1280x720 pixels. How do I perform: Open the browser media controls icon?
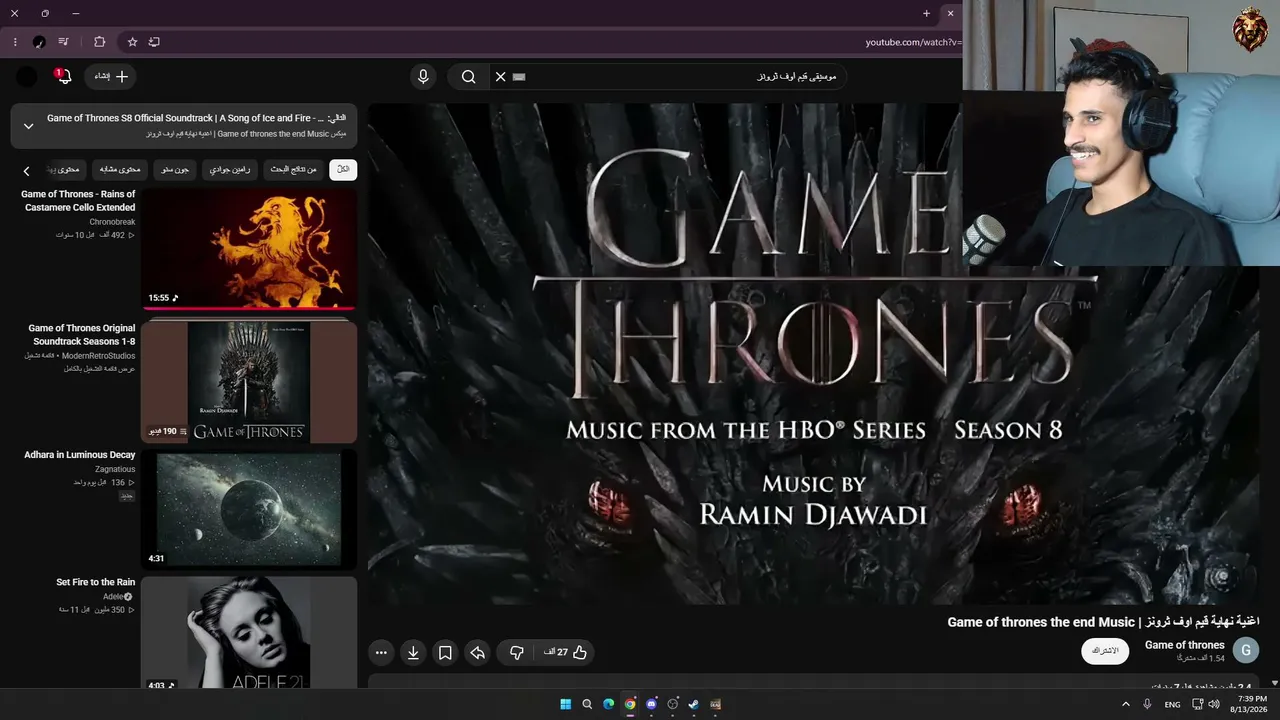[x=64, y=42]
